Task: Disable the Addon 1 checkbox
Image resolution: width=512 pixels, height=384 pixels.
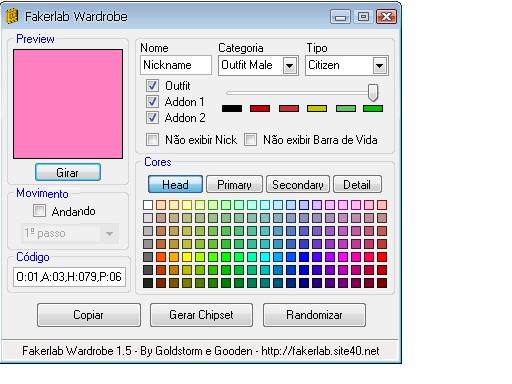Action: point(152,102)
